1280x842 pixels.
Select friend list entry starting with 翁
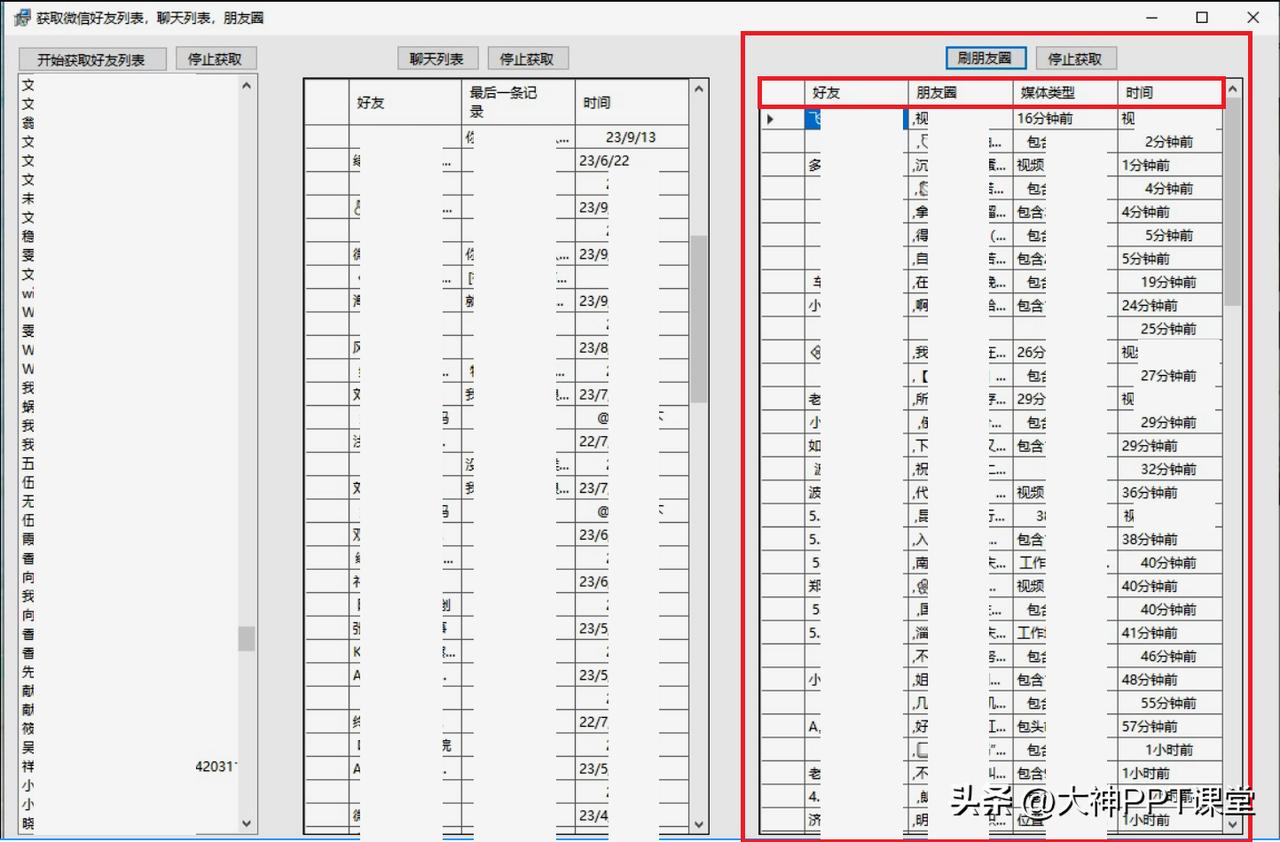coord(128,123)
